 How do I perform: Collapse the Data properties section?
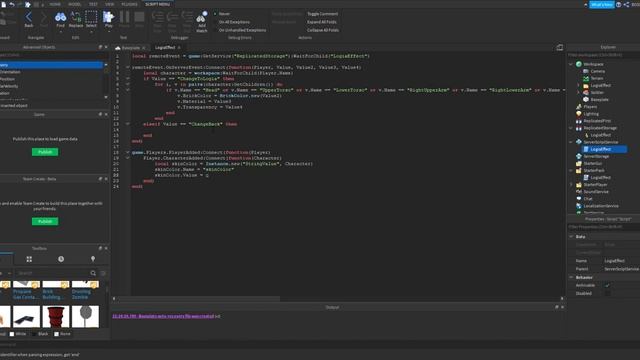tap(571, 236)
